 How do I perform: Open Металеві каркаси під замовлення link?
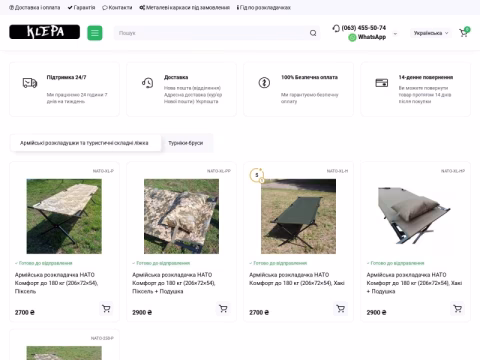(x=185, y=7)
